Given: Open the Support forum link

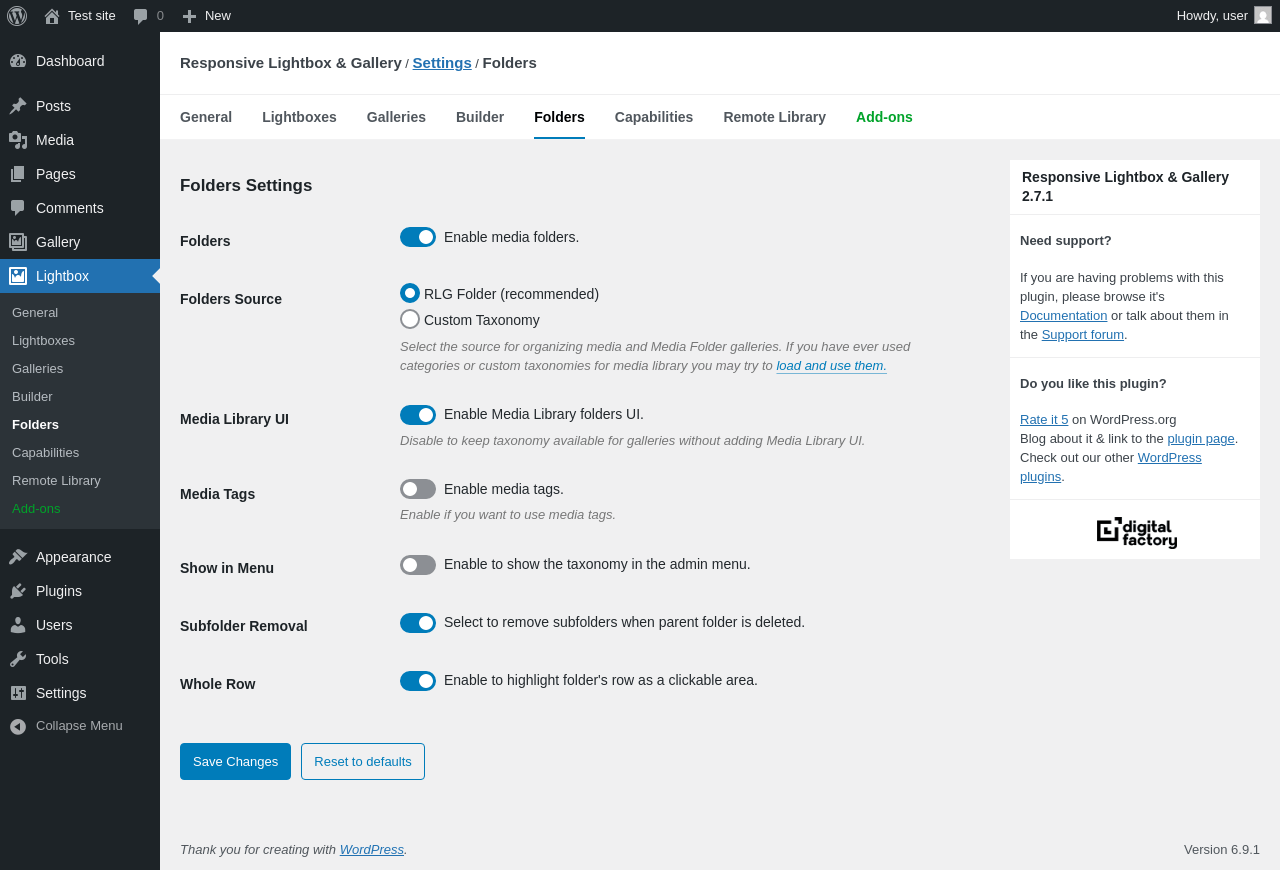Looking at the screenshot, I should click(1082, 335).
